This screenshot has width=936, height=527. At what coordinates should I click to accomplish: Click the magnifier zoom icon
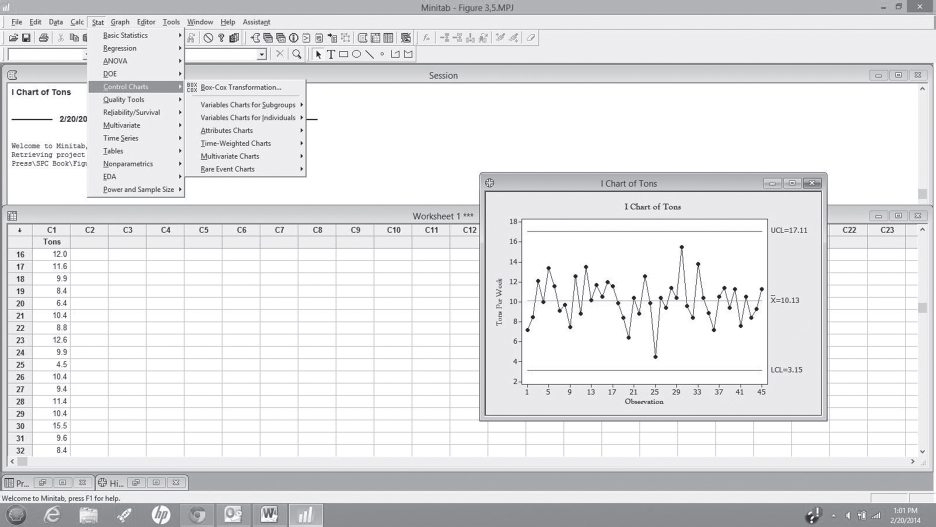[x=297, y=54]
